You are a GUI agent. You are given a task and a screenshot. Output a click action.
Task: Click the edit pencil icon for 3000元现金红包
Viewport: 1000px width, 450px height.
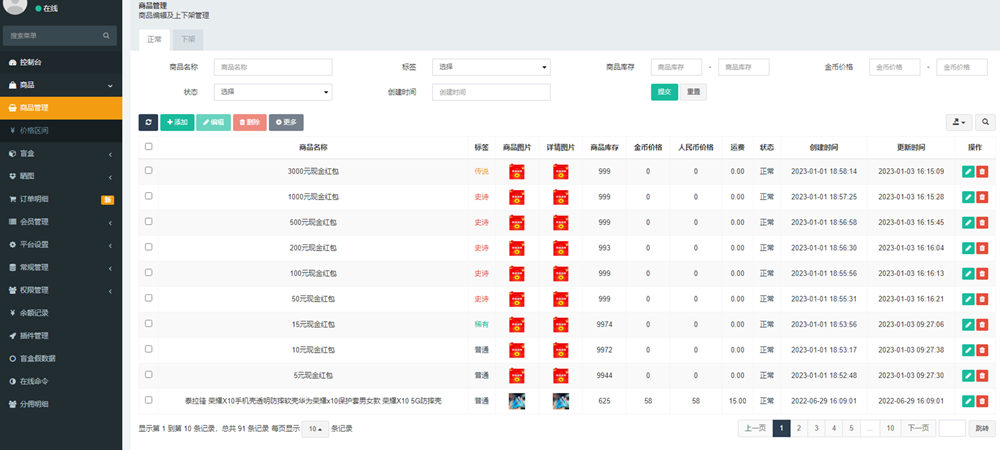[967, 171]
